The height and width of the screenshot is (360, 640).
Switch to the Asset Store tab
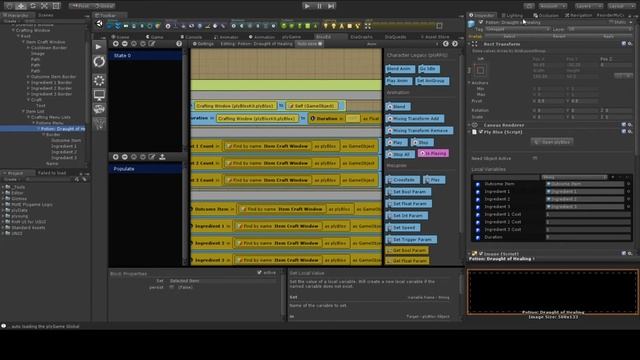coord(435,37)
